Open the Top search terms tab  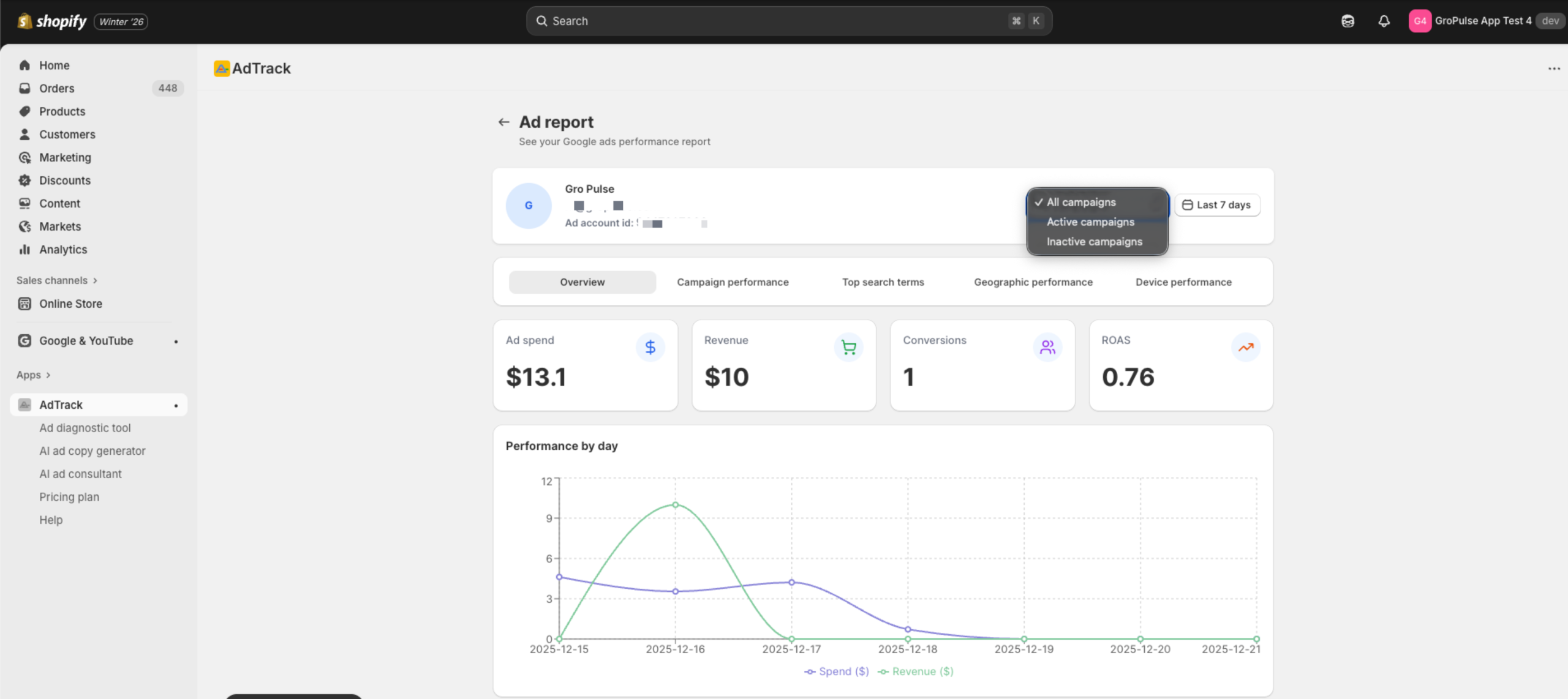click(x=883, y=282)
